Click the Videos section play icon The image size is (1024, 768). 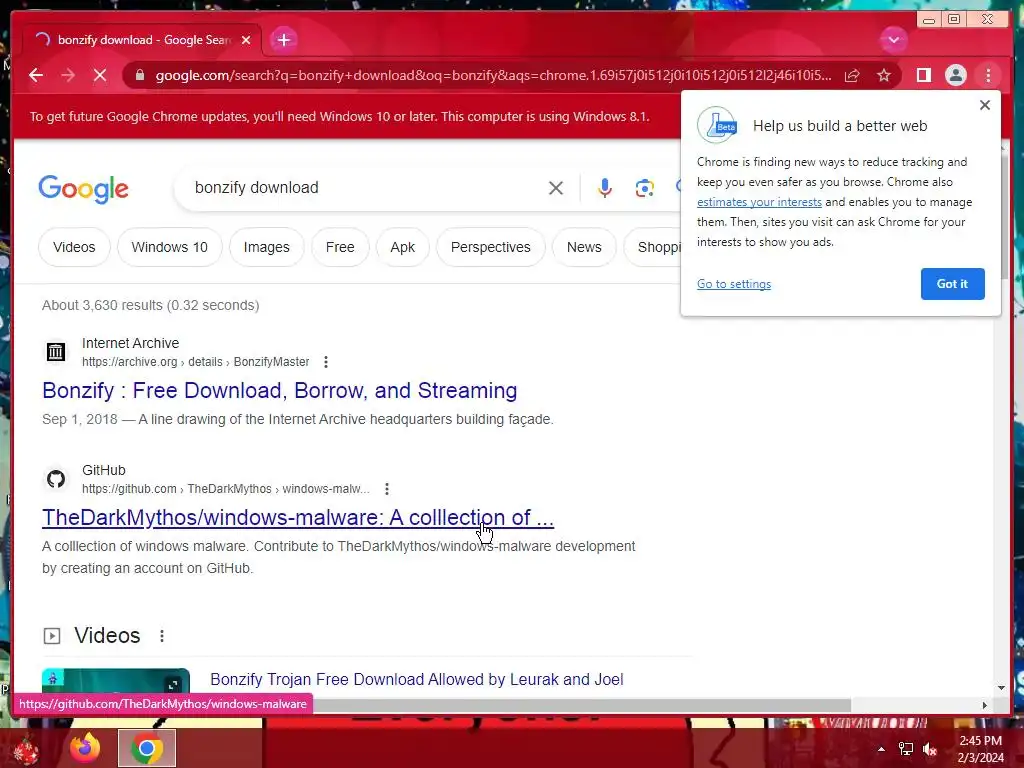tap(52, 635)
